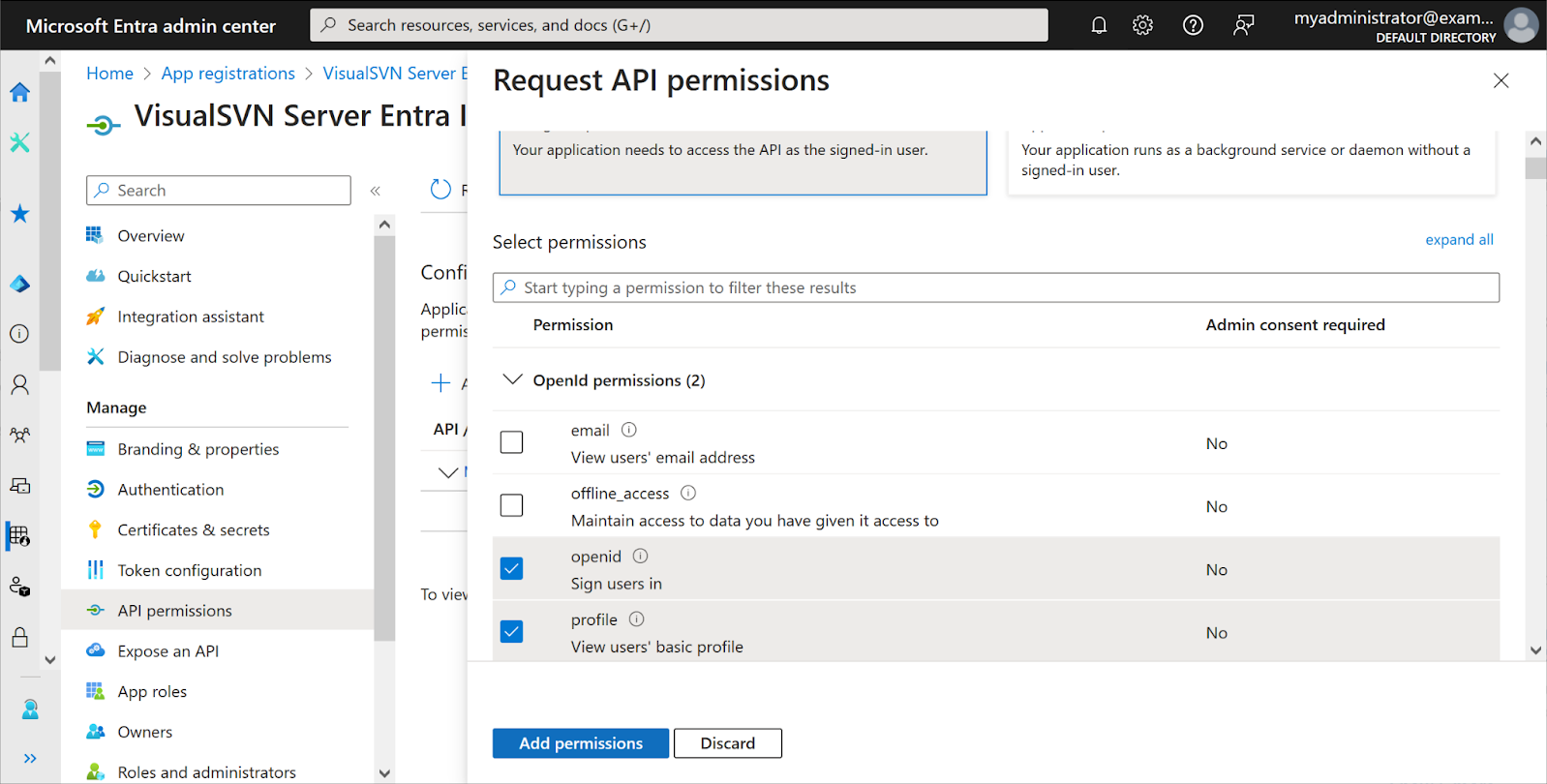The image size is (1547, 784).
Task: Go to Home icon in left rail
Action: click(19, 92)
